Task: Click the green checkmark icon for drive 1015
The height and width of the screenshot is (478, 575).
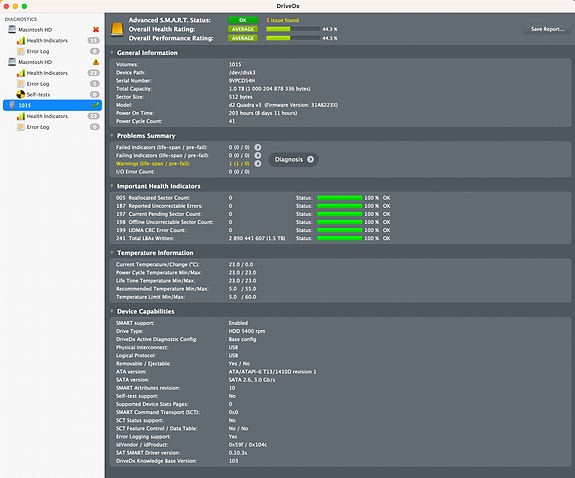Action: pos(95,105)
